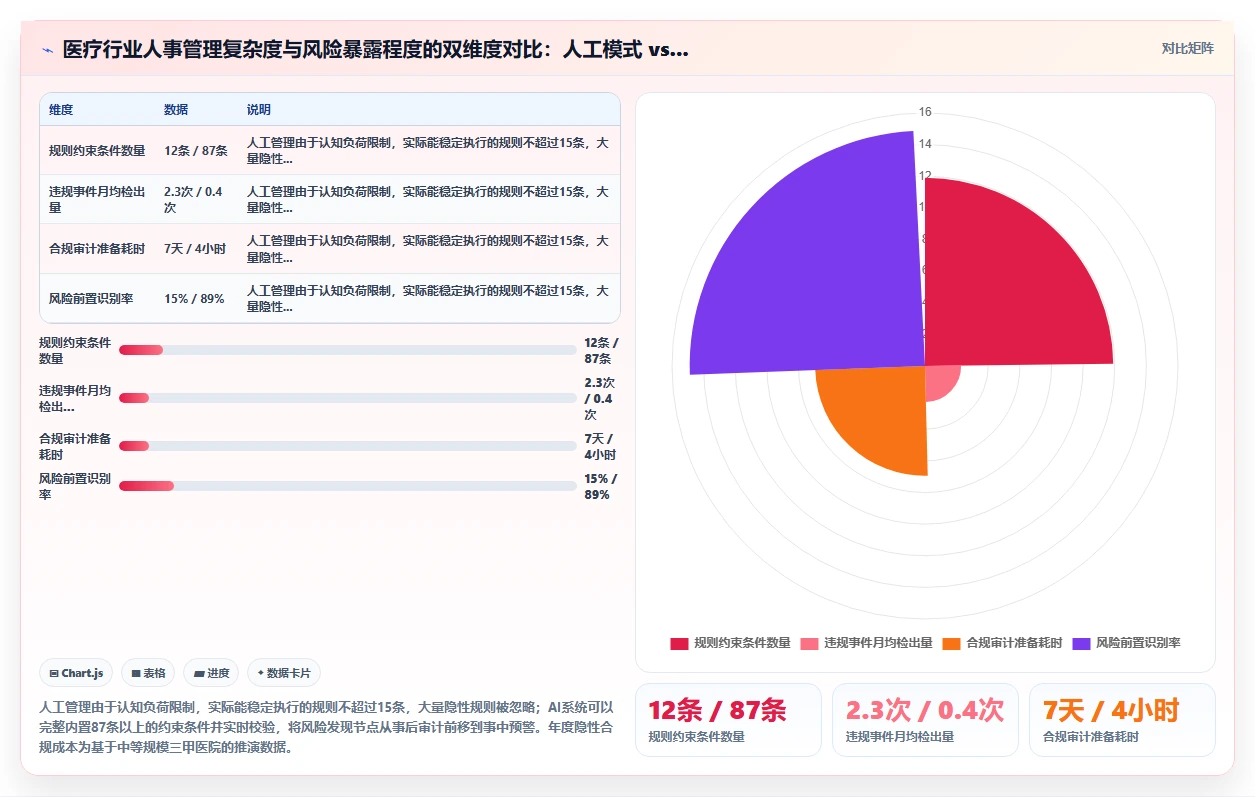The image size is (1255, 797).
Task: Click the description in the 规则约束条件数量 table row
Action: point(428,151)
